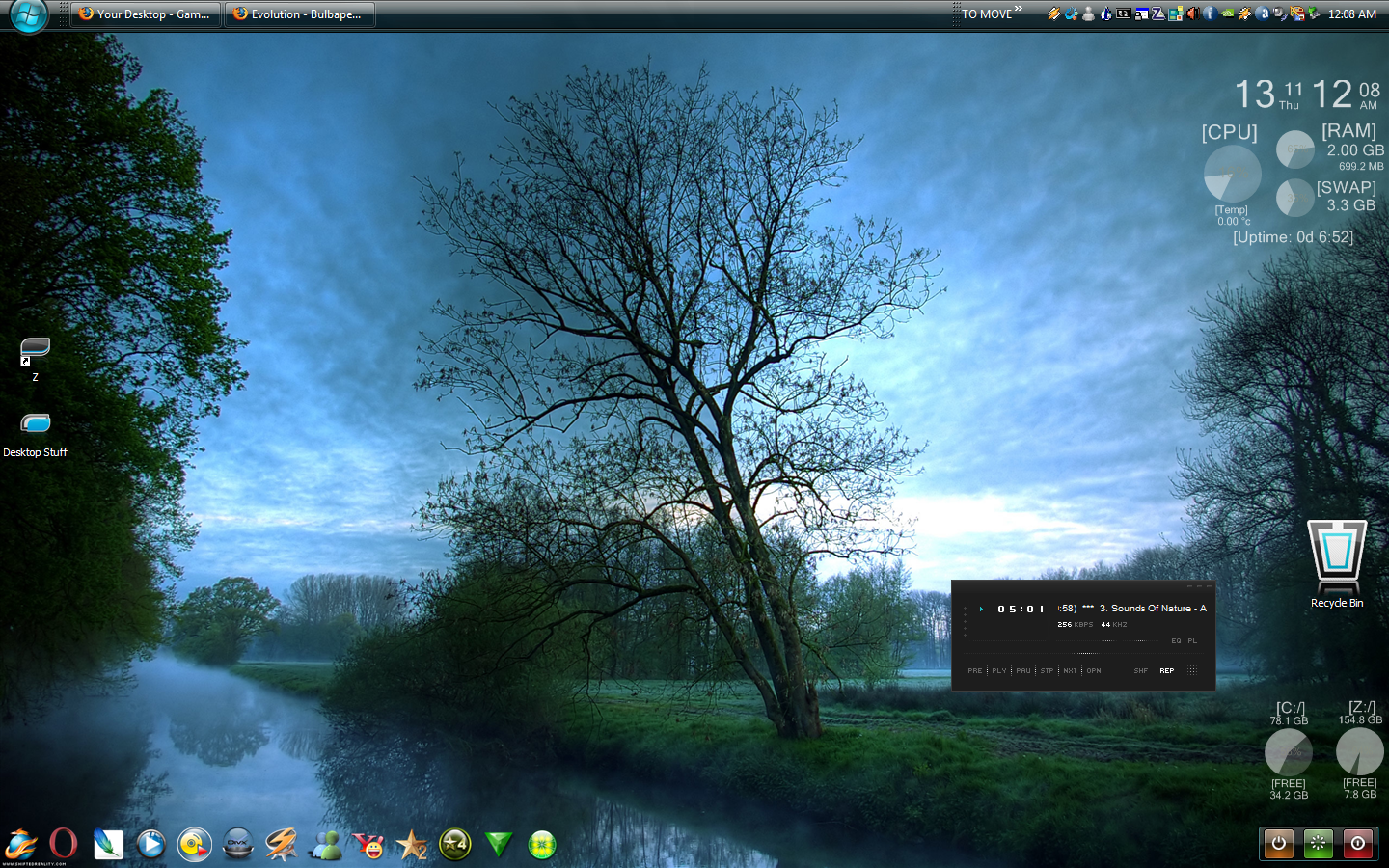Click the Winamp PAU pause button

tap(1023, 670)
